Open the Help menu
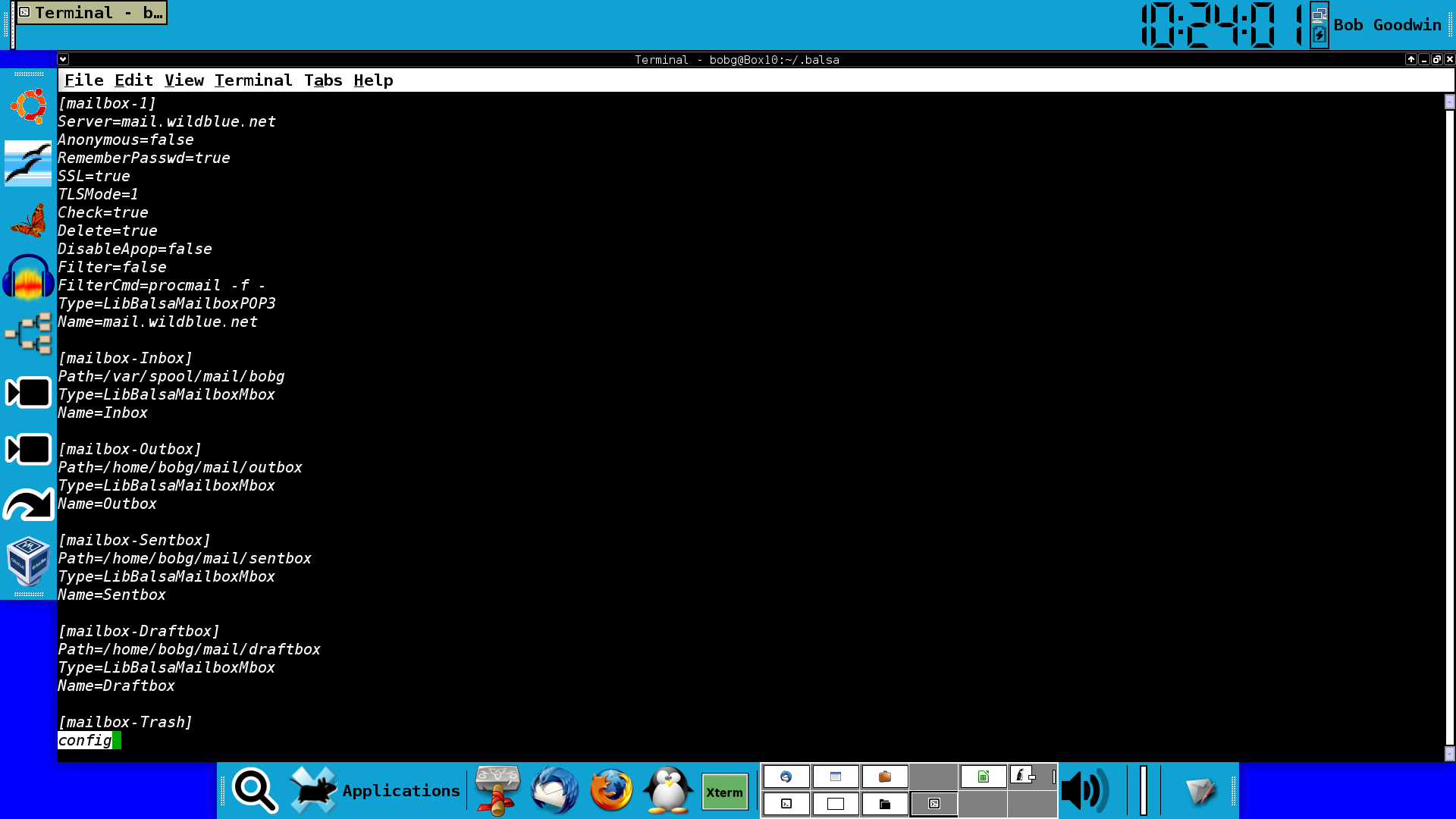This screenshot has width=1456, height=819. tap(373, 80)
